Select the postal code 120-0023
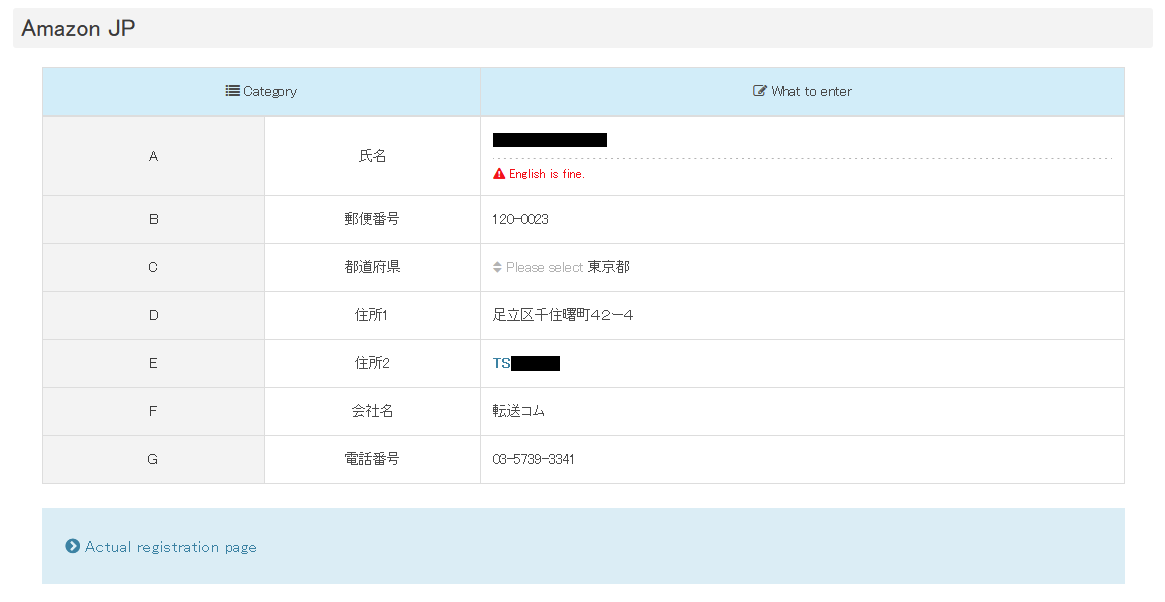This screenshot has width=1165, height=602. [x=520, y=219]
